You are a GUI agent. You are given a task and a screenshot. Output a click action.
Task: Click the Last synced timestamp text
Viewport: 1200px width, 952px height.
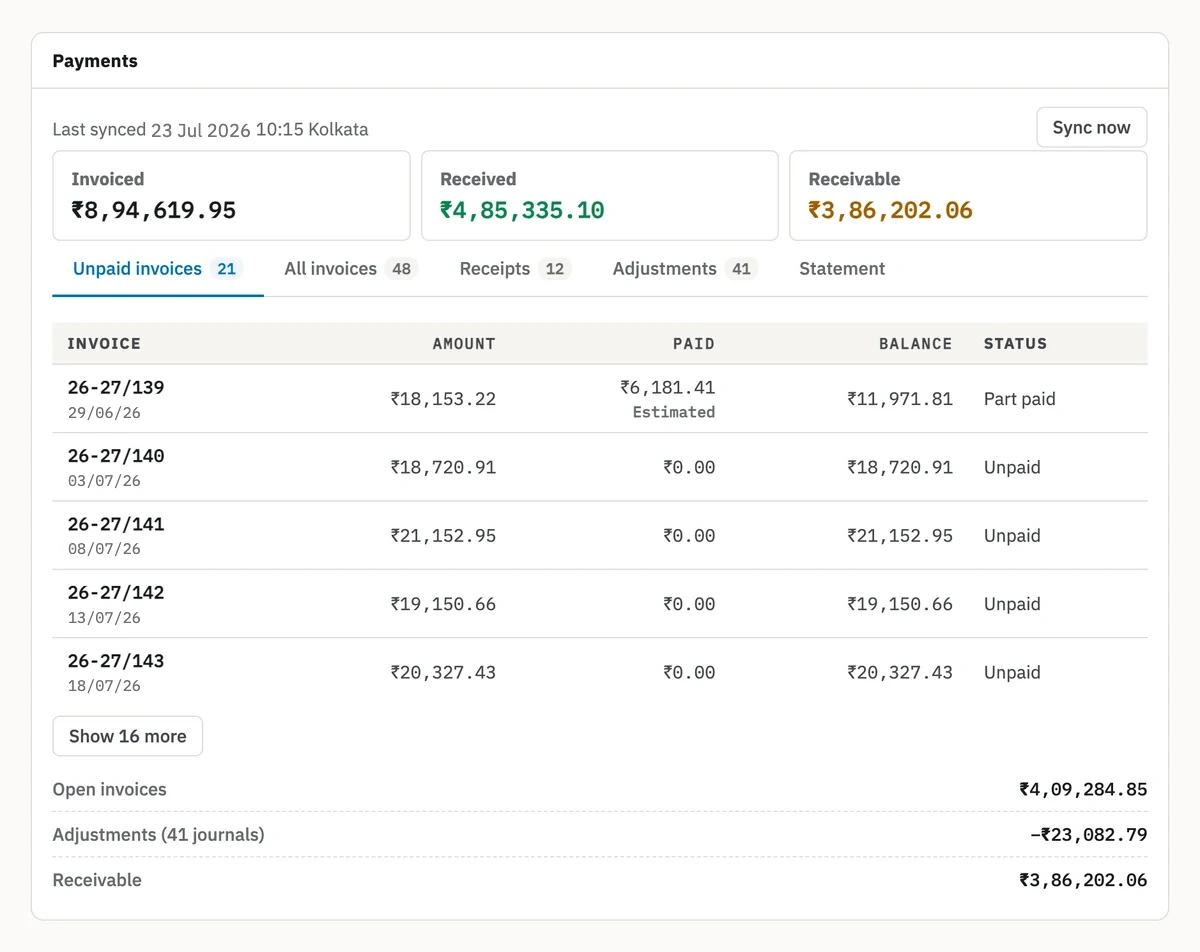[x=210, y=129]
